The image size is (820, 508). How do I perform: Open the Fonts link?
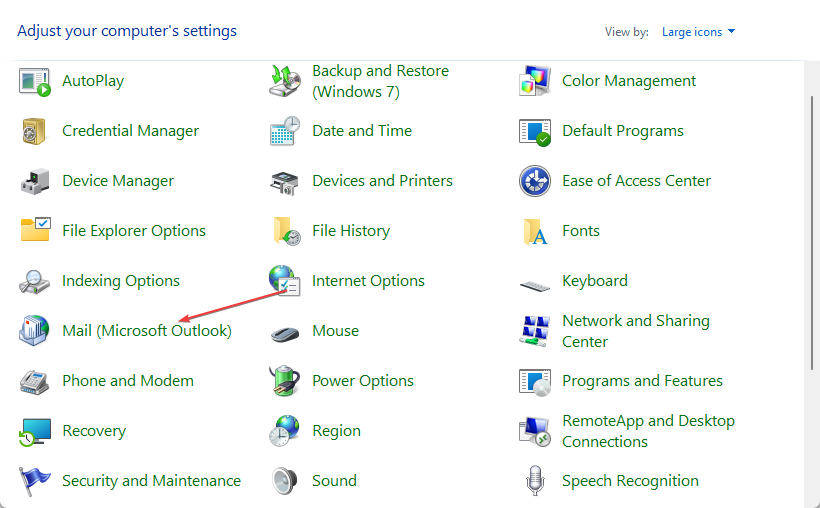(x=580, y=231)
